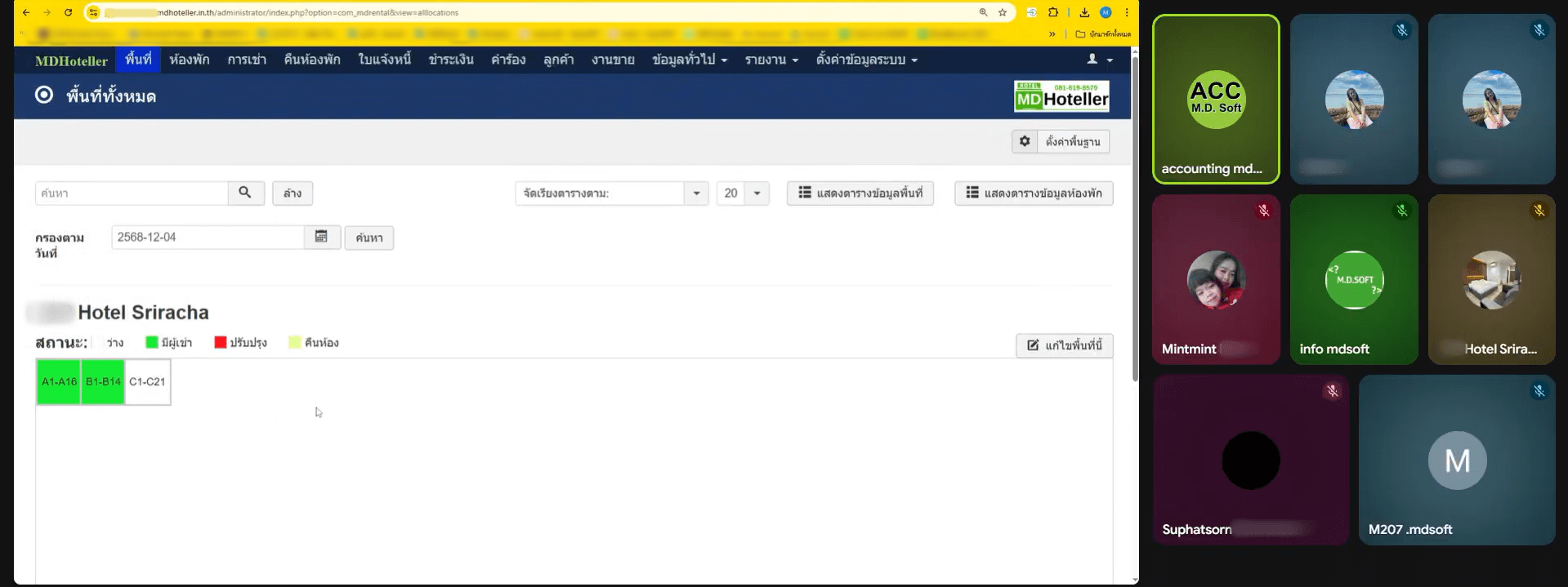The width and height of the screenshot is (1568, 587).
Task: Bookmark page using the star icon
Action: [1003, 12]
